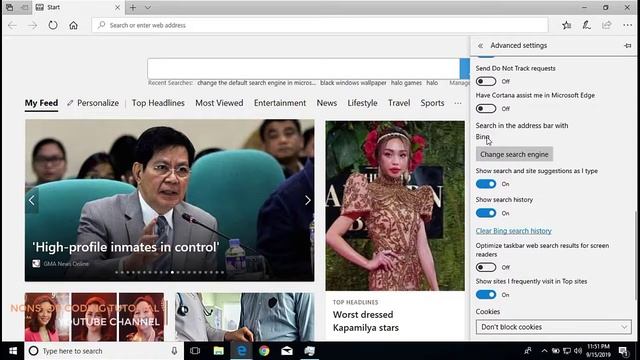The width and height of the screenshot is (640, 360).
Task: Open File Explorer from the taskbar
Action: pyautogui.click(x=218, y=351)
